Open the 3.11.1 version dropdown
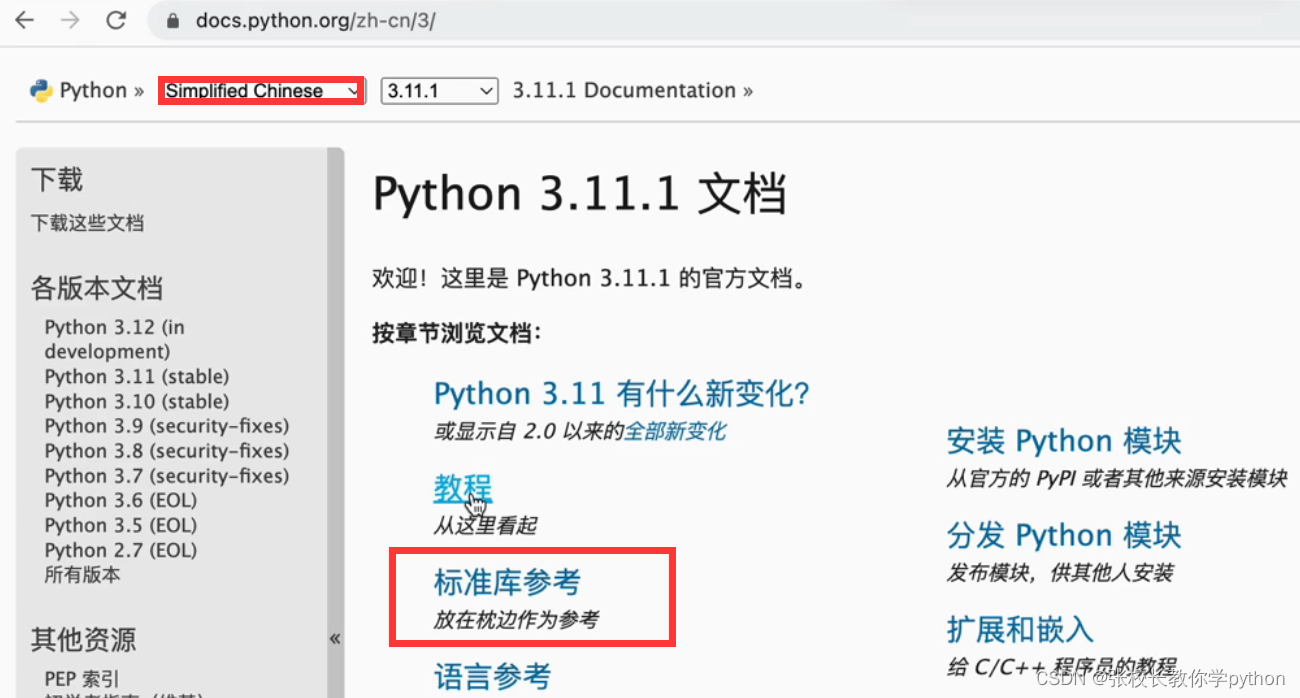 (440, 91)
